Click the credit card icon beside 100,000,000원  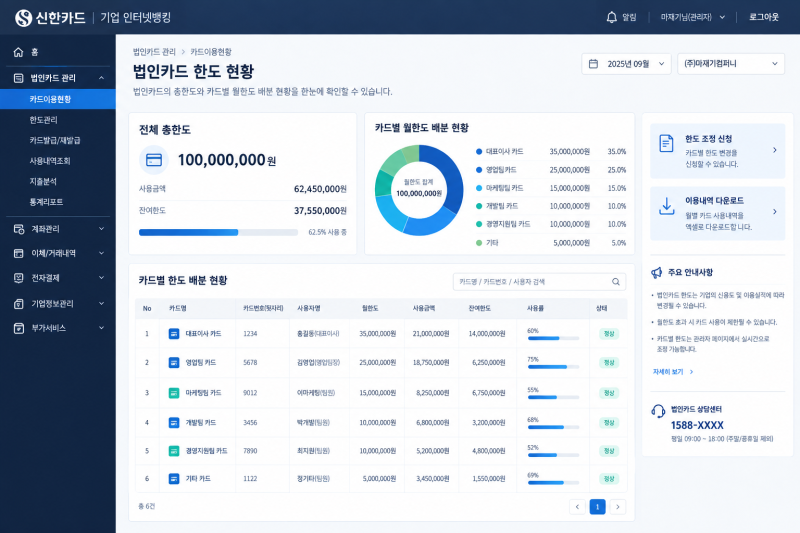click(x=154, y=160)
